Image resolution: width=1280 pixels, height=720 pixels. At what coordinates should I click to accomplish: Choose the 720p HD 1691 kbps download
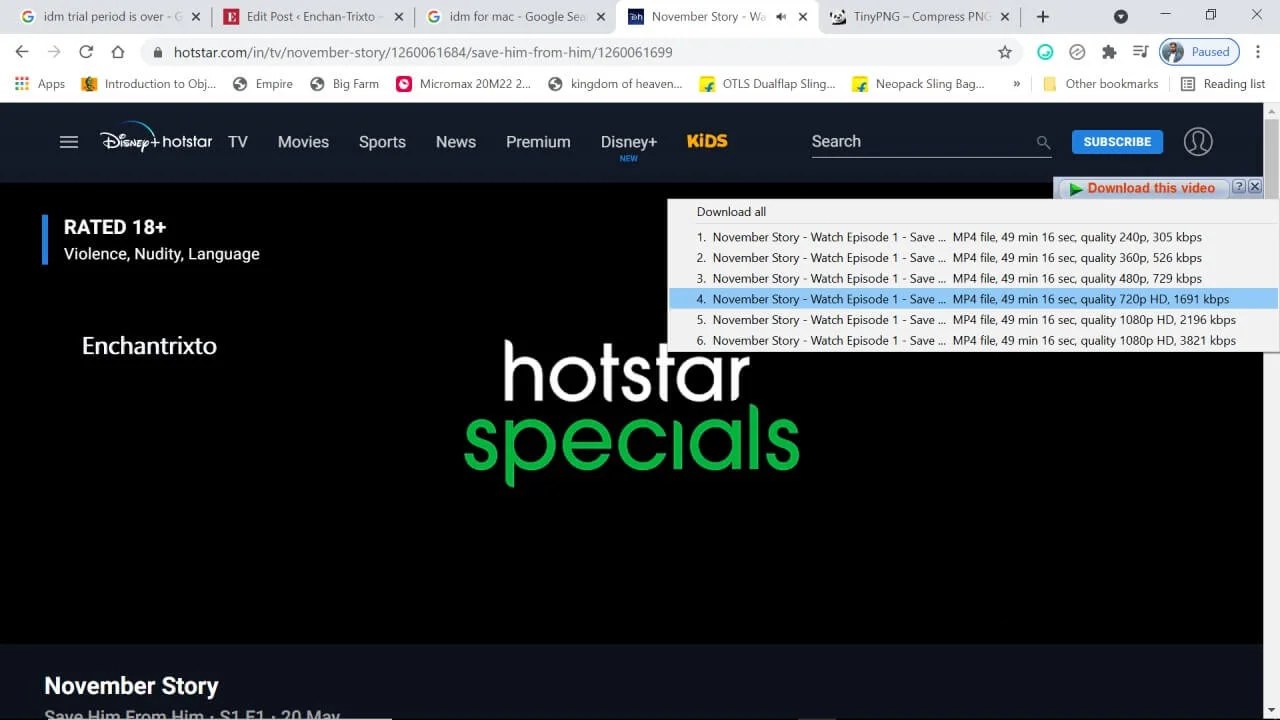(x=973, y=299)
